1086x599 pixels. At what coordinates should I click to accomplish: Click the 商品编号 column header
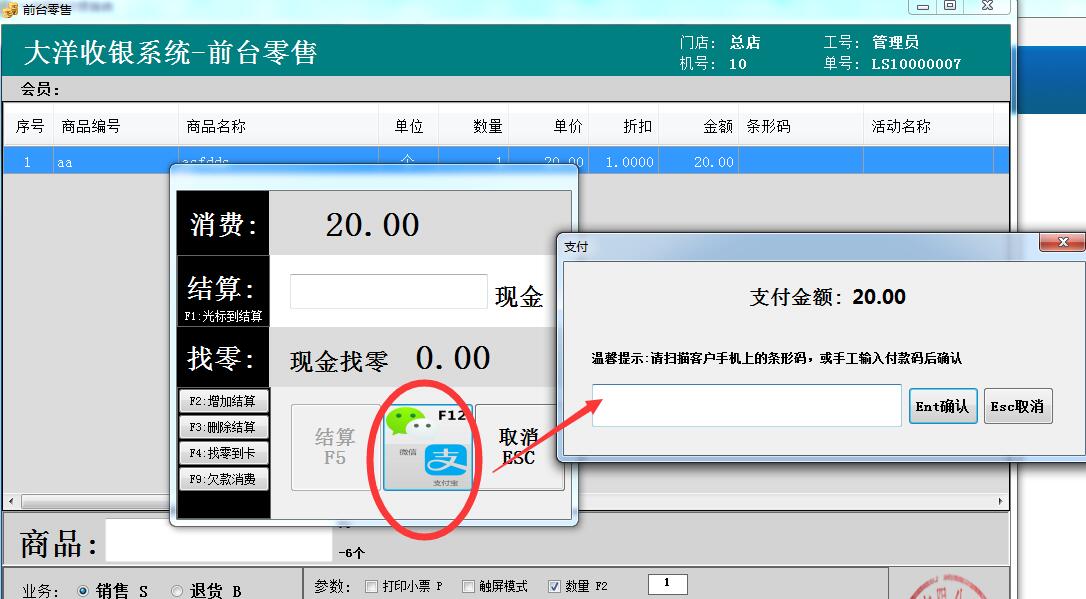click(116, 126)
